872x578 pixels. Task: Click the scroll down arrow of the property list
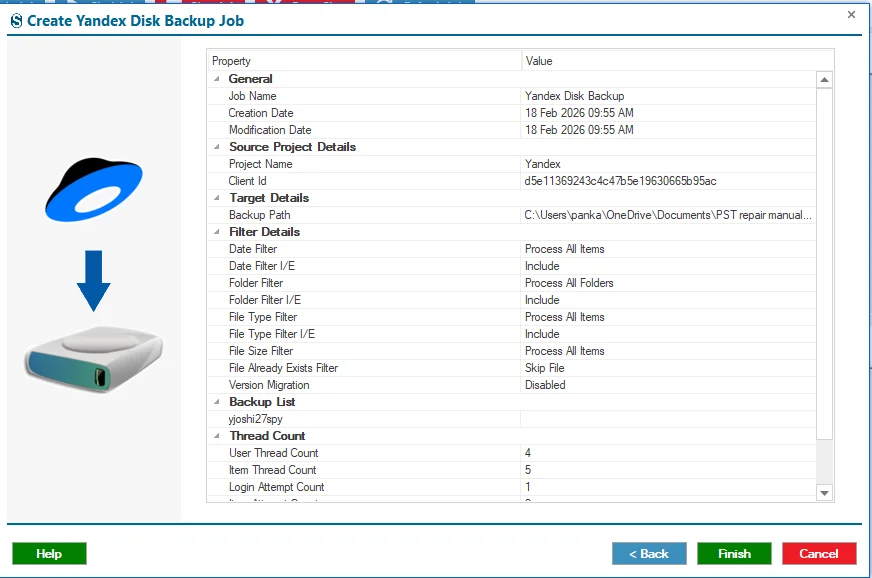pyautogui.click(x=824, y=493)
